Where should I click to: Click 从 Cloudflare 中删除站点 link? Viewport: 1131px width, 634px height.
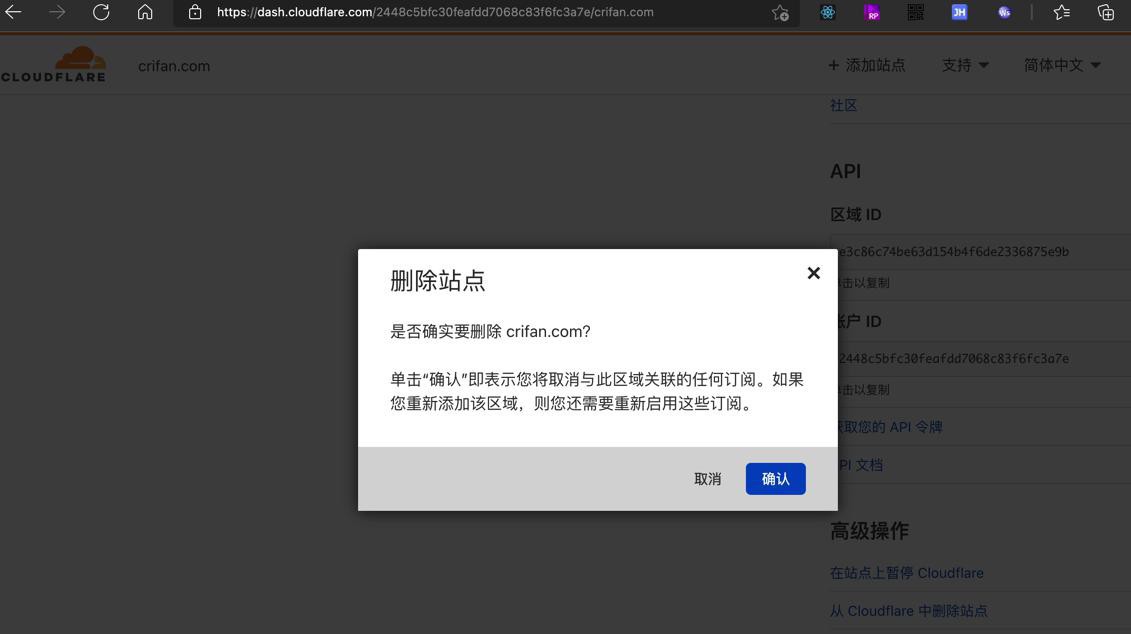pos(908,611)
